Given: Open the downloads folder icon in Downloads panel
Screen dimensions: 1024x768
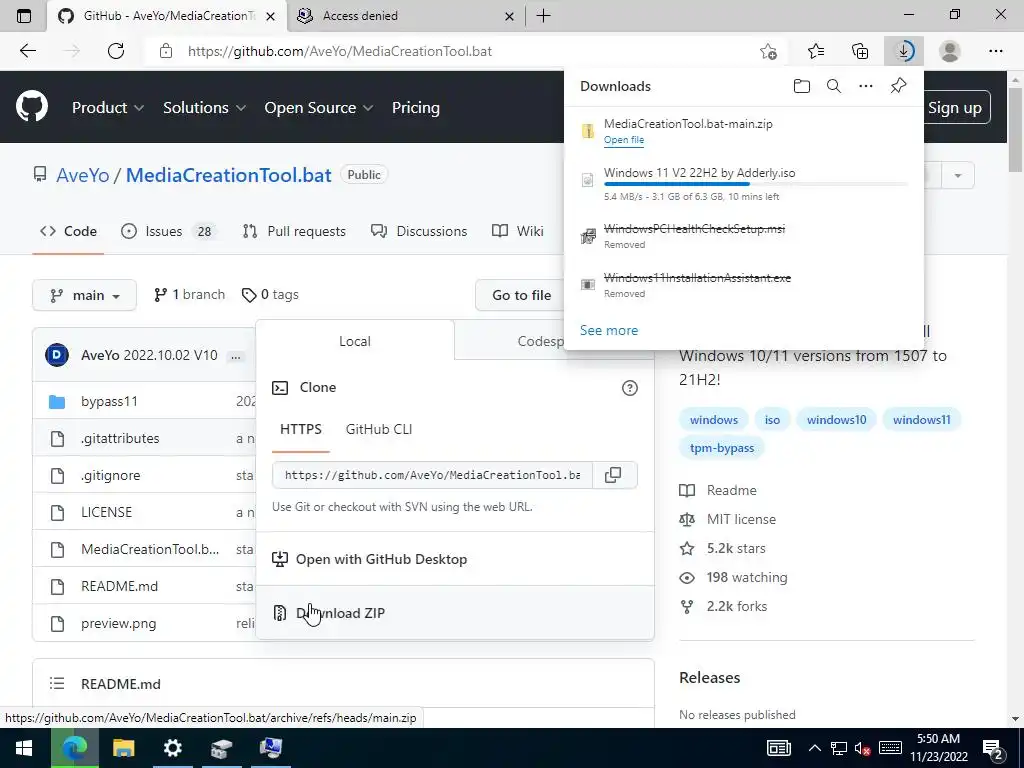Looking at the screenshot, I should (x=801, y=86).
